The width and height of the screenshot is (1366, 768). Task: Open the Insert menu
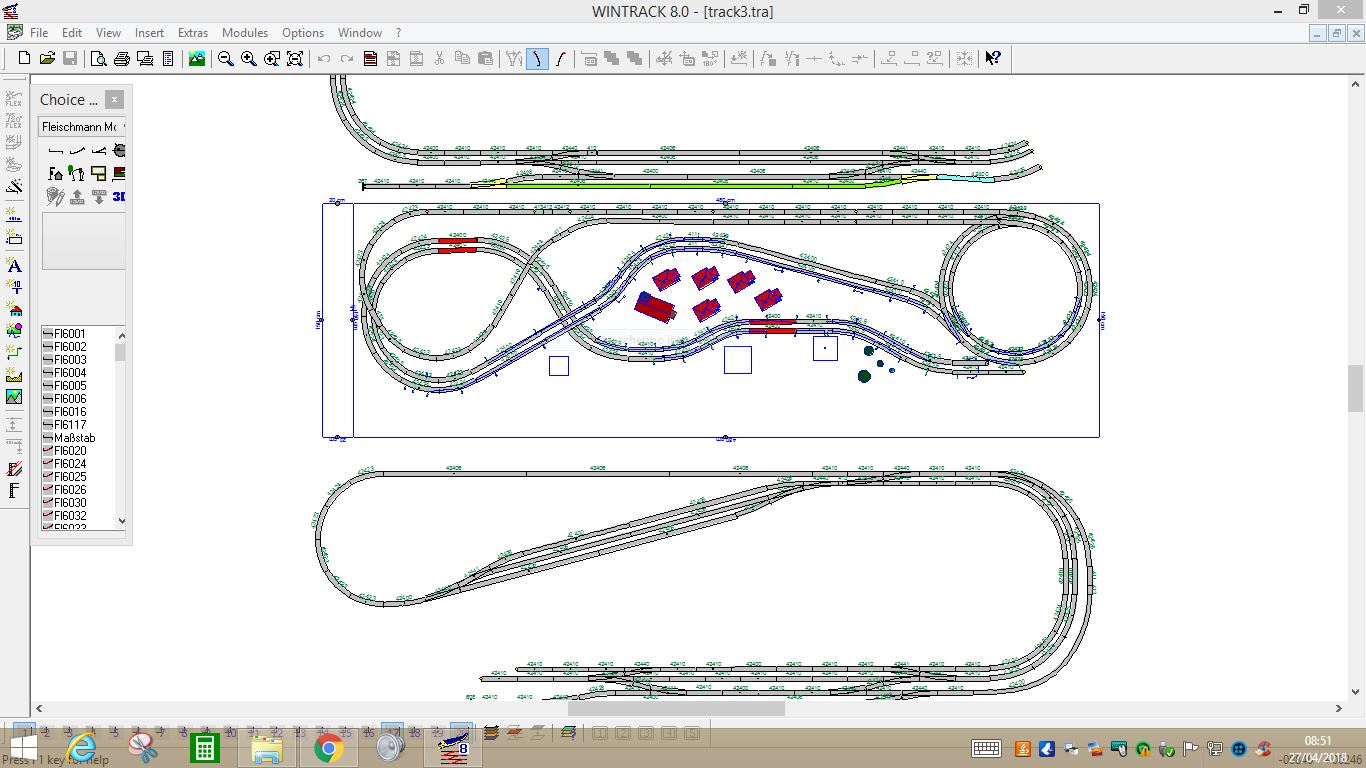tap(149, 33)
